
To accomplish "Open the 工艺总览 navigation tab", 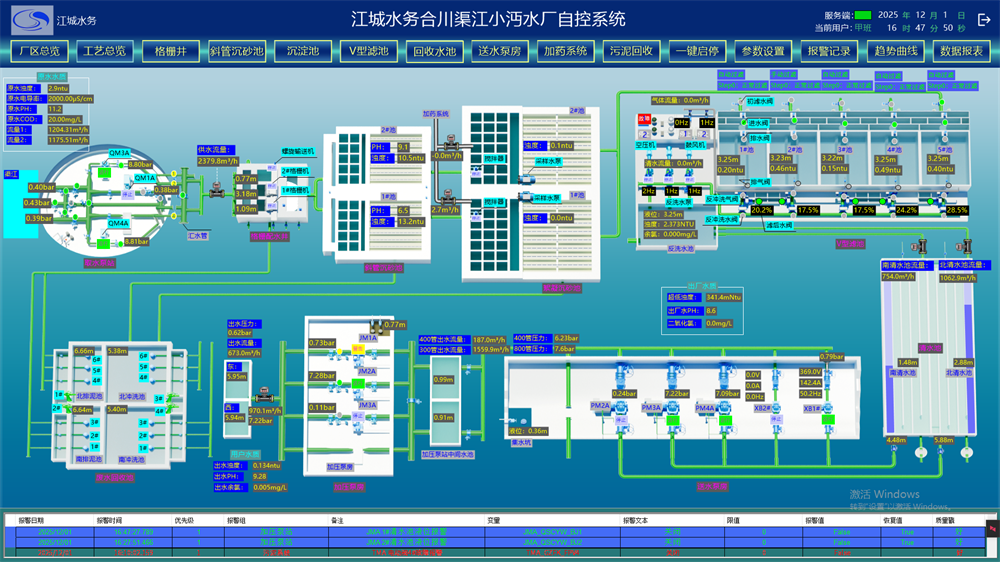I will (x=105, y=51).
